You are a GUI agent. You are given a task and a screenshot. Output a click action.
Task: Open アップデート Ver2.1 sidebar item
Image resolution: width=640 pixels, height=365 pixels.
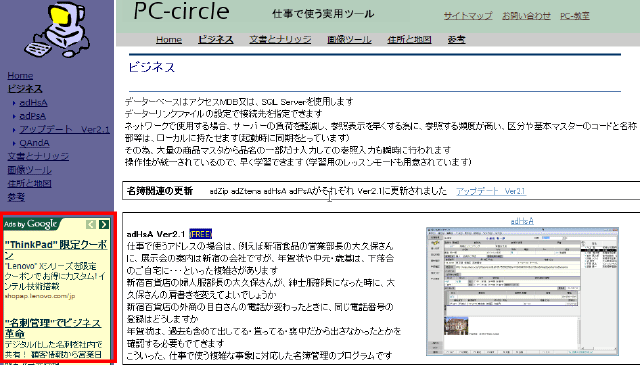64,129
